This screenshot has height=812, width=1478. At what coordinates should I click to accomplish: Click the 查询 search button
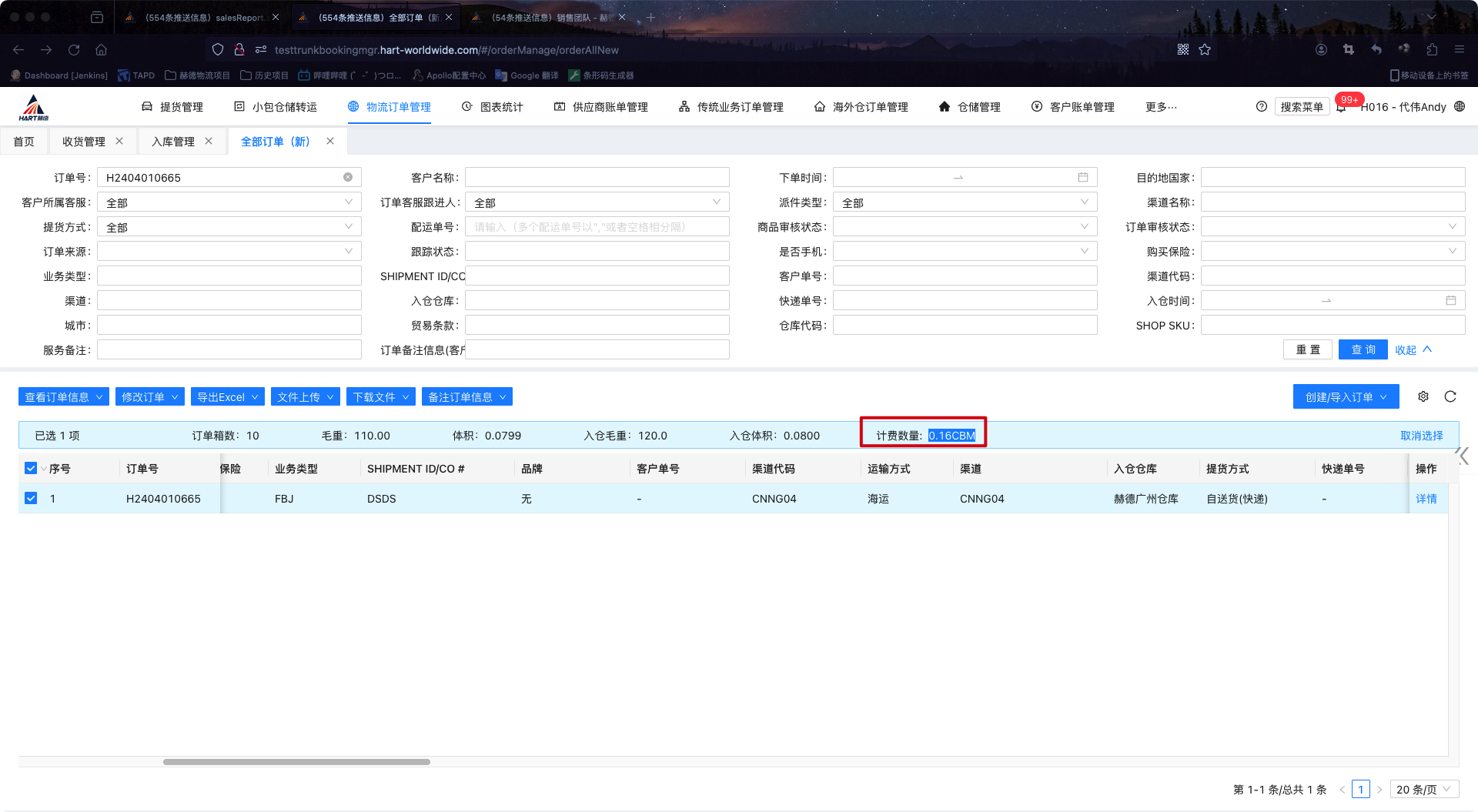pos(1363,349)
